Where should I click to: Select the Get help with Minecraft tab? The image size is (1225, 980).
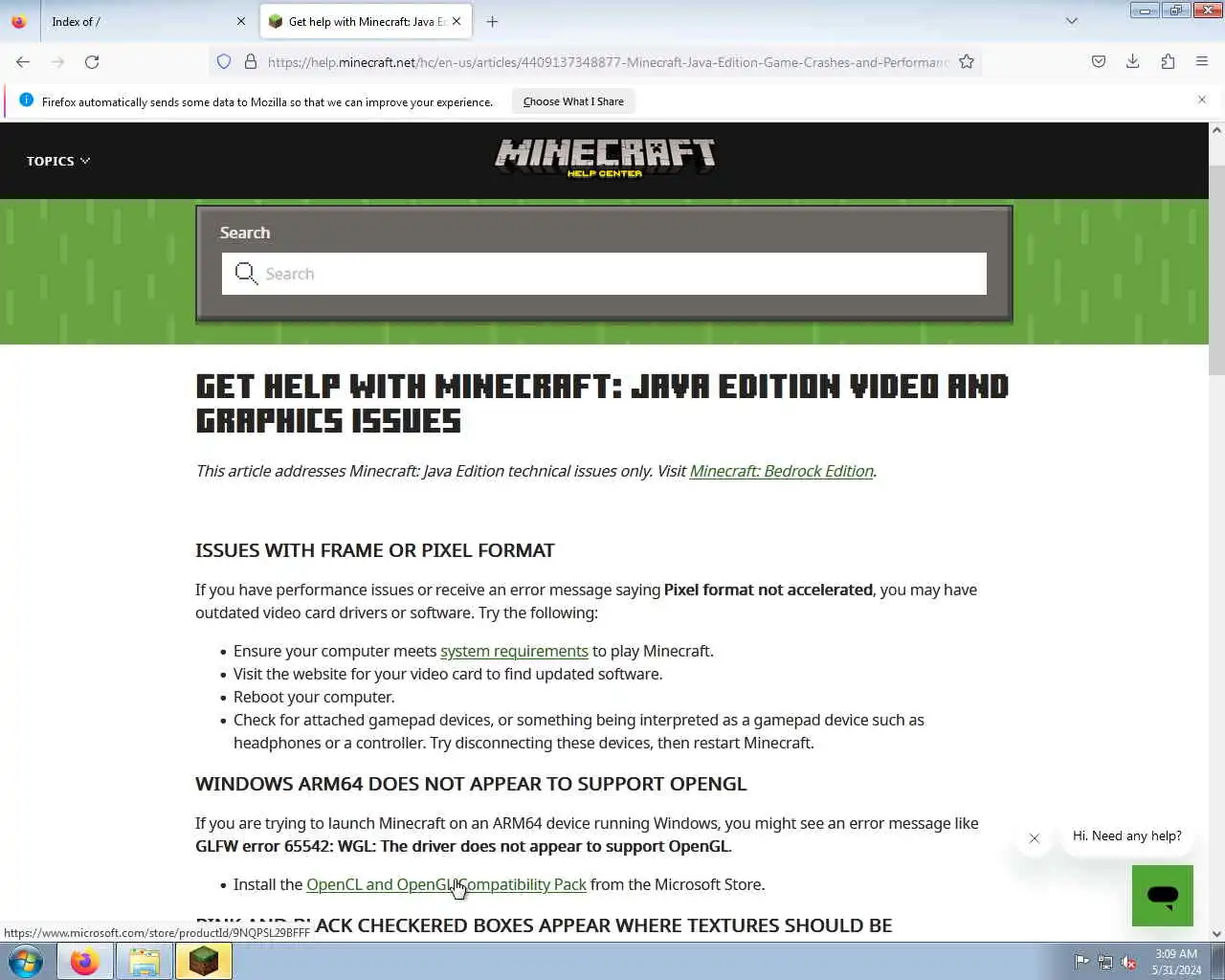coord(367,21)
